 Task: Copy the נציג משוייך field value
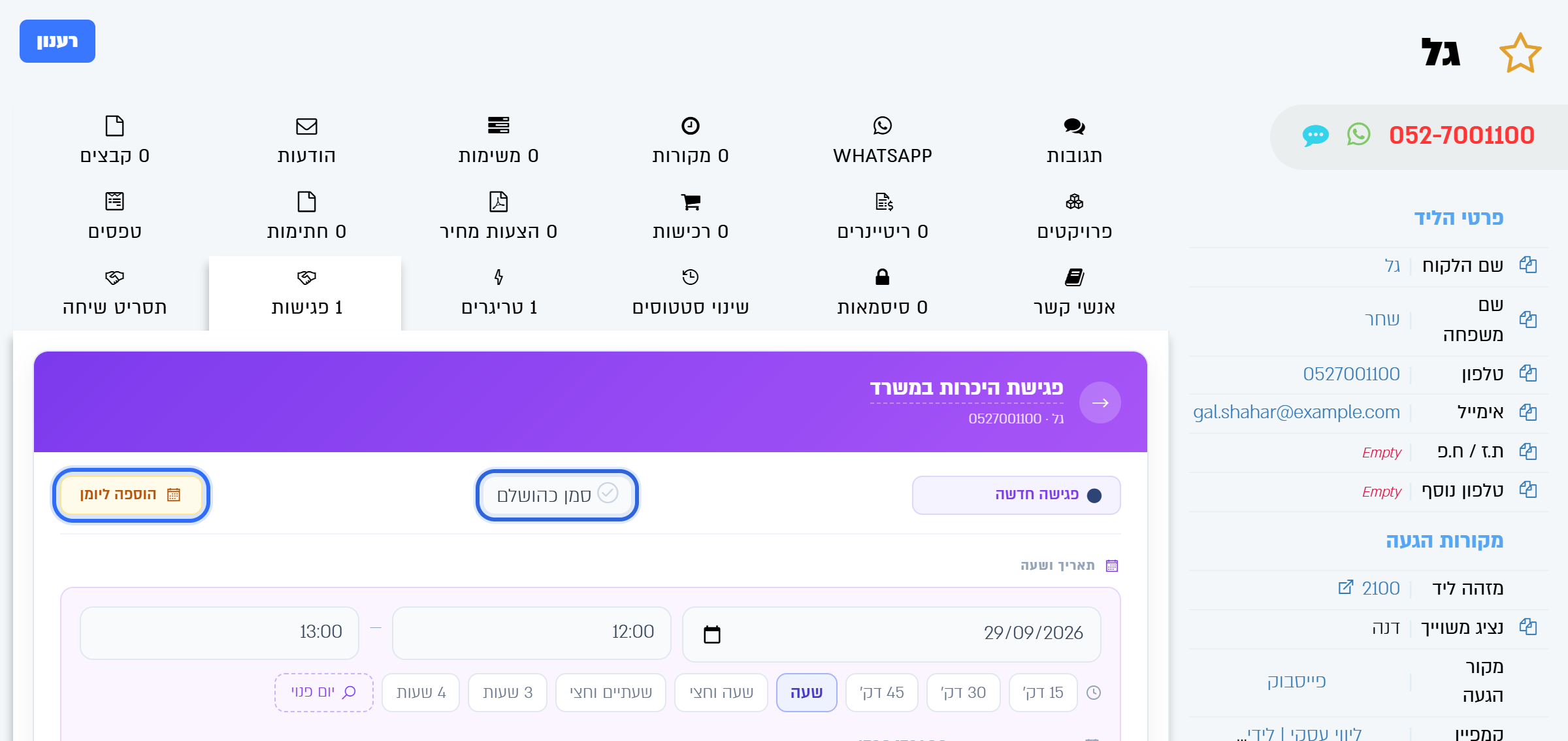(1528, 627)
